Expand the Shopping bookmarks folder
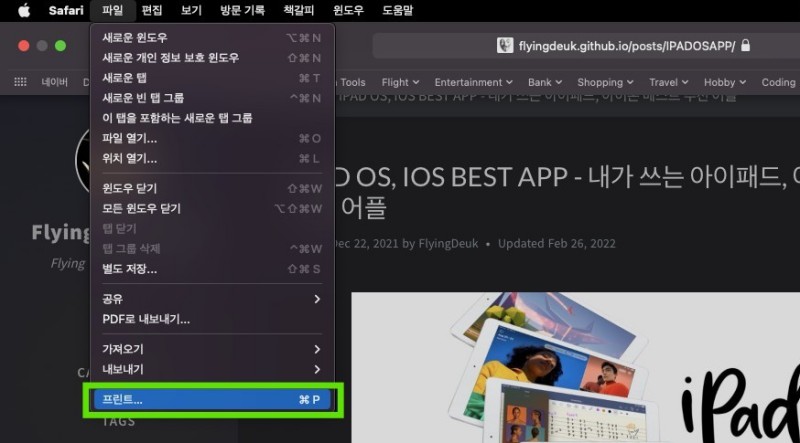This screenshot has height=443, width=800. [x=605, y=82]
